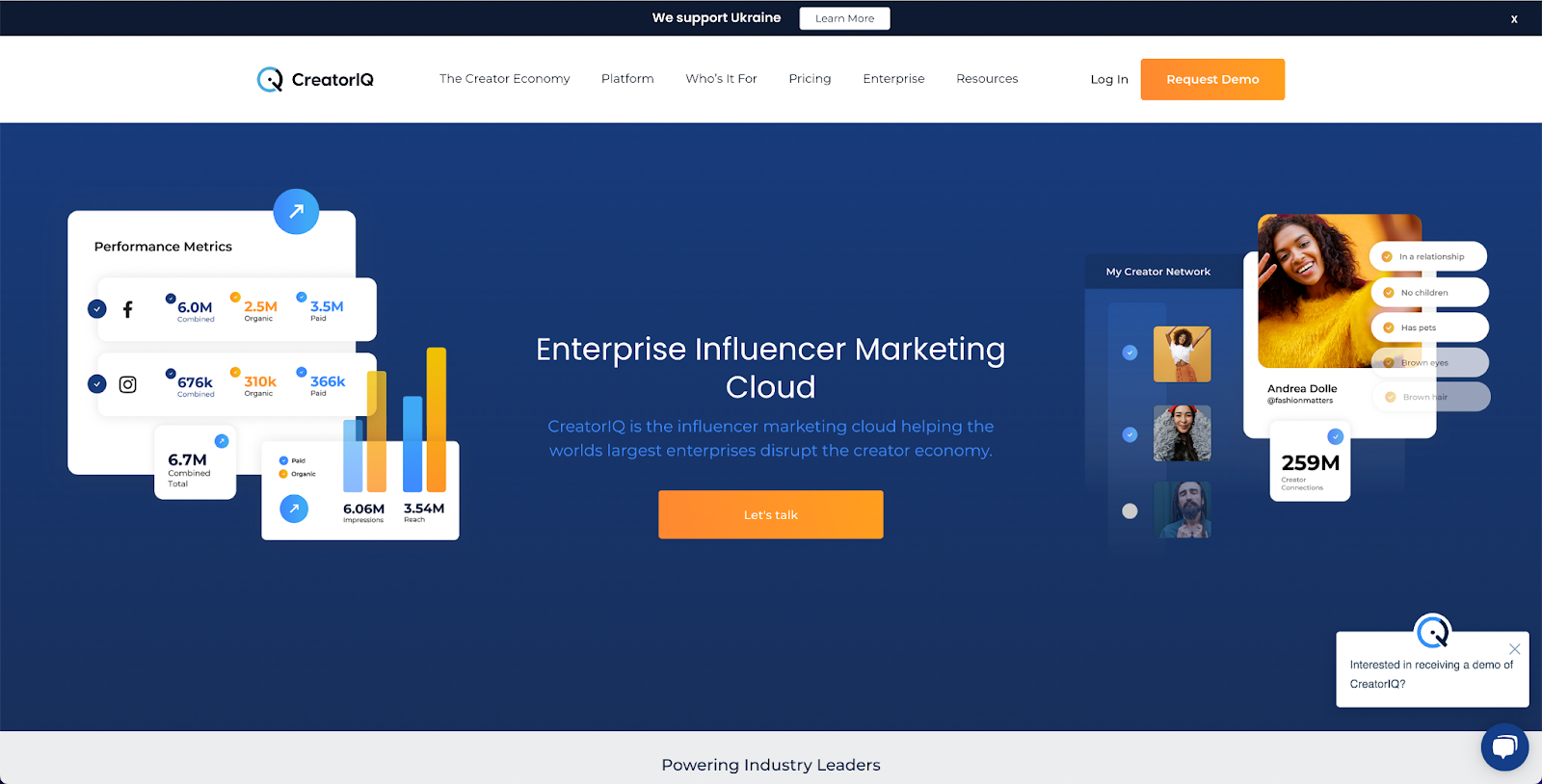Toggle the second creator's checkmark in My Creator Network
This screenshot has width=1542, height=784.
pyautogui.click(x=1130, y=434)
